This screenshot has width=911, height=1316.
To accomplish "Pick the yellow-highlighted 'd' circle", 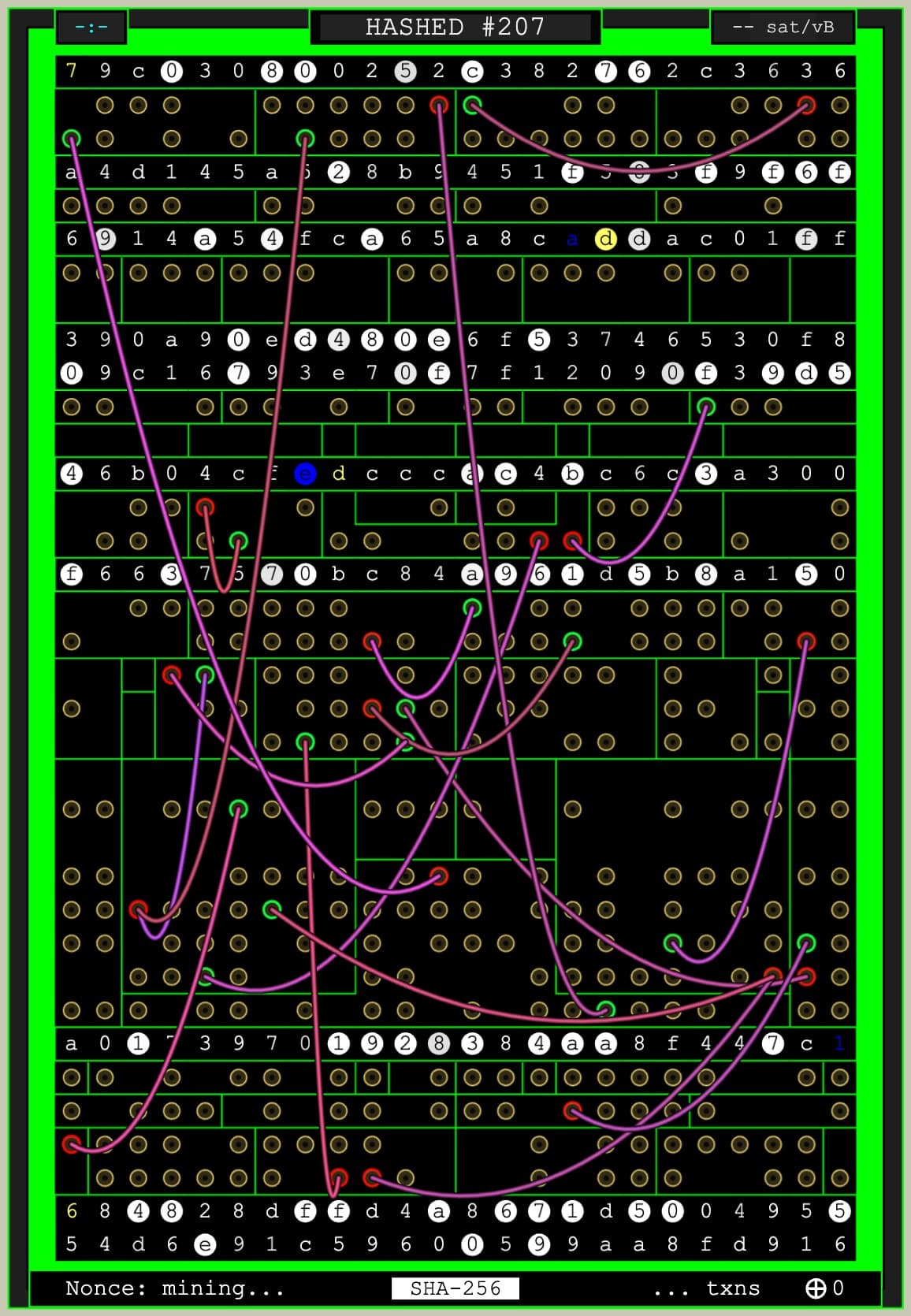I will [x=605, y=239].
